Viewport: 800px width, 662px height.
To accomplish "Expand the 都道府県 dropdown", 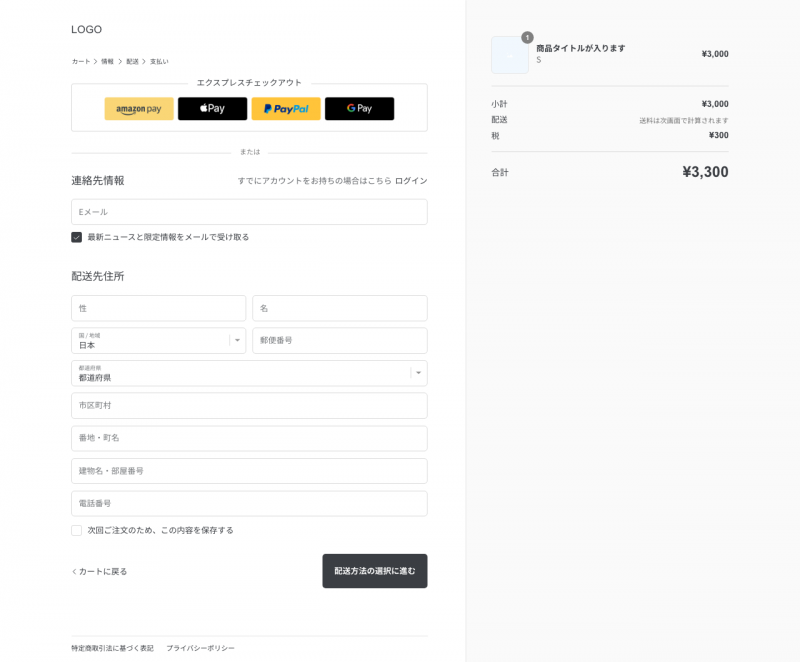I will (x=249, y=373).
